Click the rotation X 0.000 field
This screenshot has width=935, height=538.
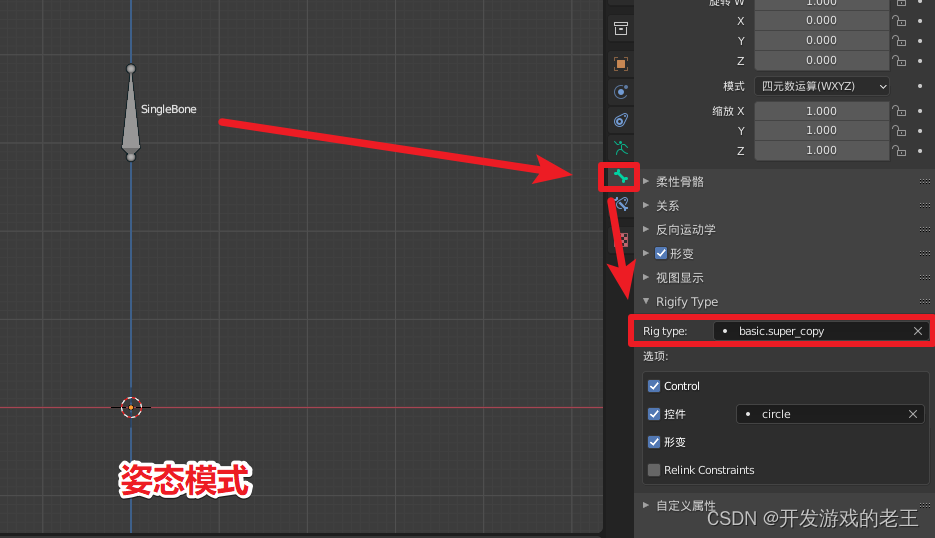822,21
